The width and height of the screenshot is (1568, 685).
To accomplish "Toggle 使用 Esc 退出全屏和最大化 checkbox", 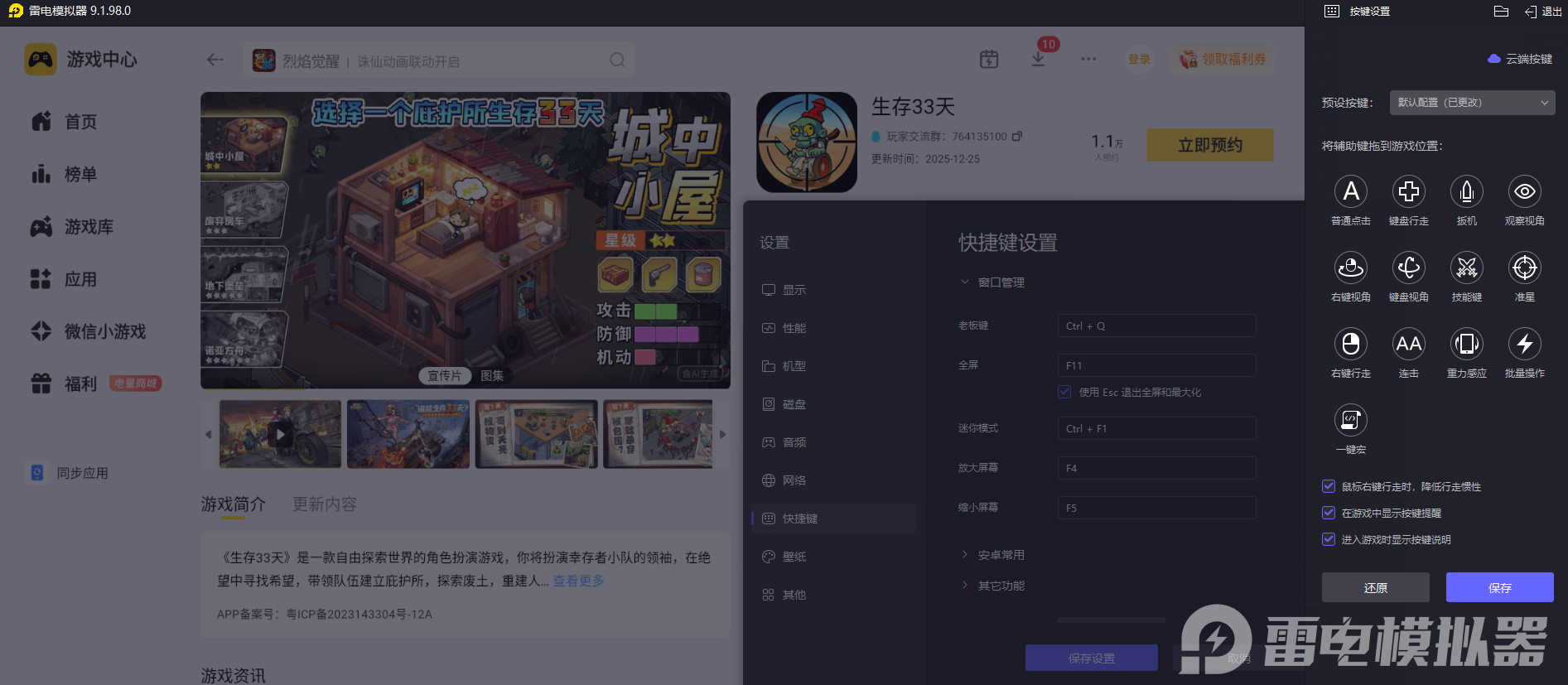I will 1064,392.
